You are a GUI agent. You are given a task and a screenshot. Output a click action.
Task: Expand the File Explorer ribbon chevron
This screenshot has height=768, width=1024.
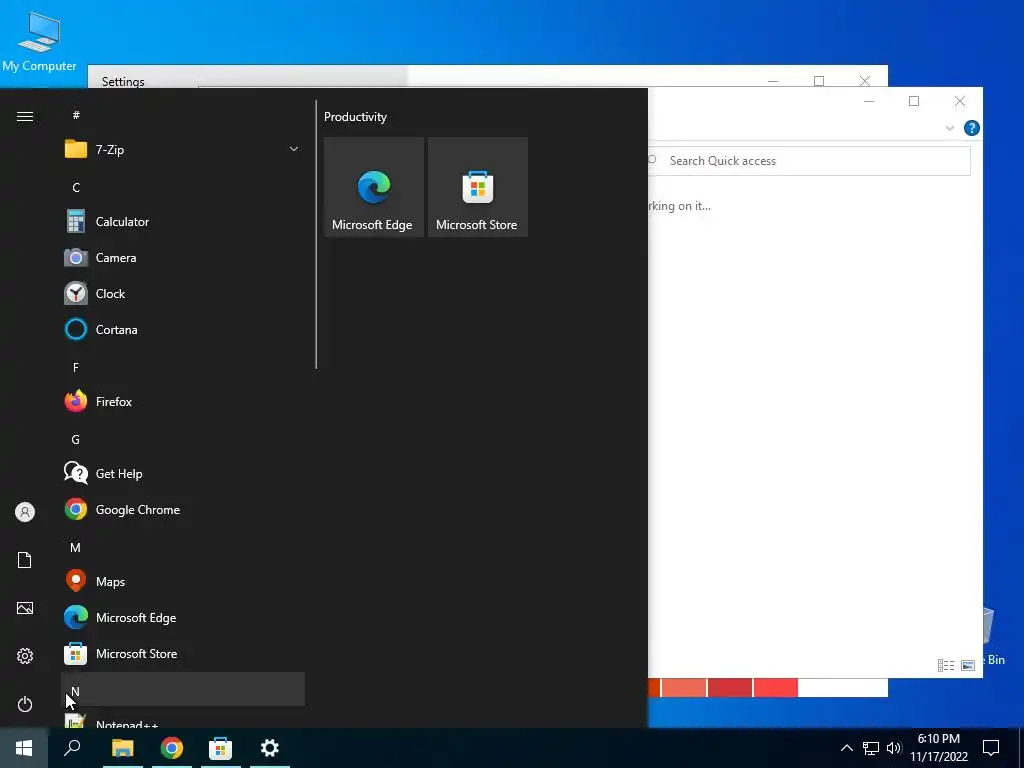(950, 128)
